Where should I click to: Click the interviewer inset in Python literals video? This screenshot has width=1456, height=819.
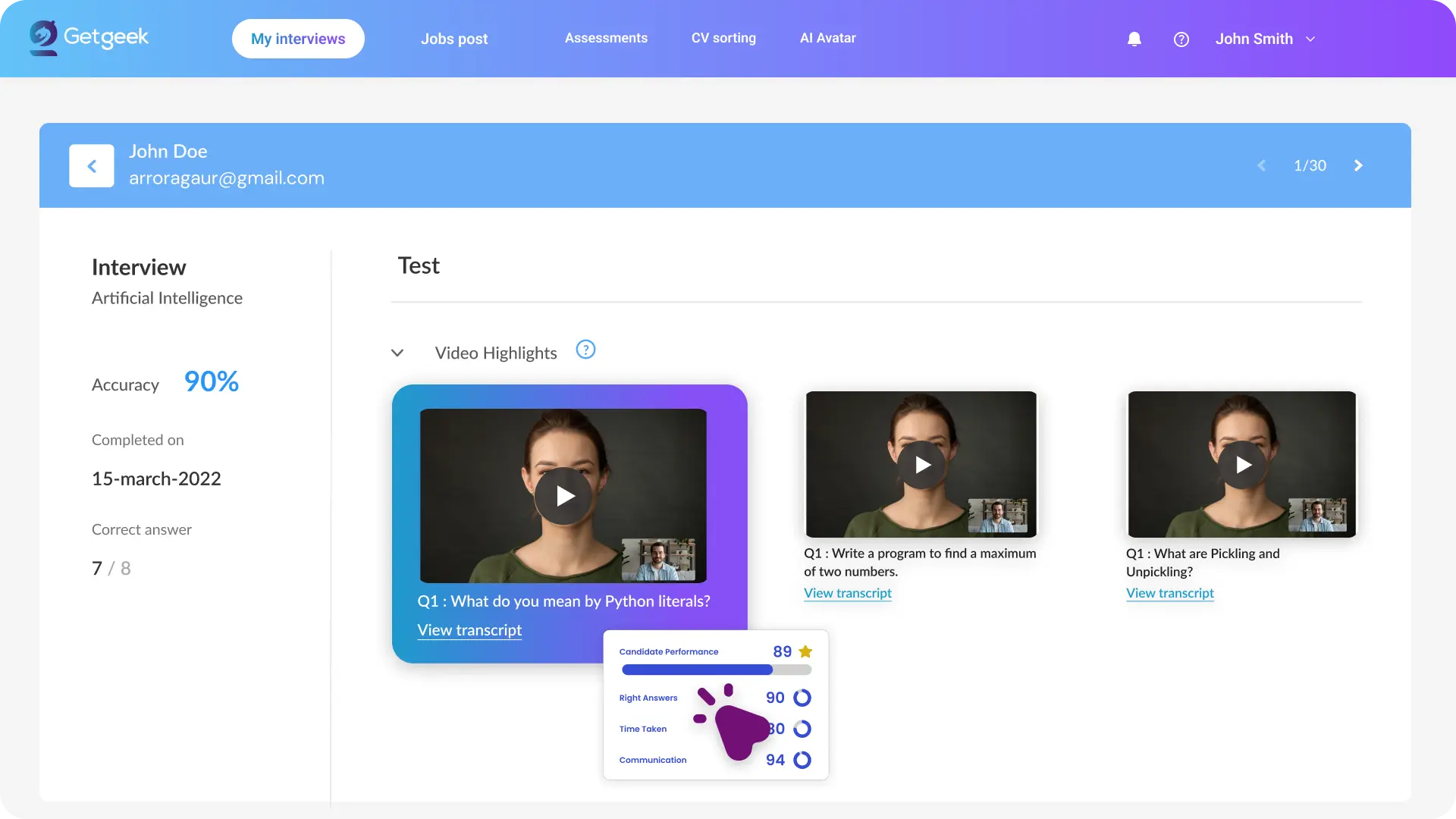tap(658, 560)
